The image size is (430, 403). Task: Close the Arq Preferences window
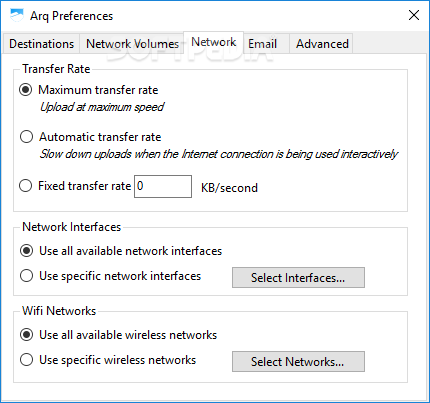414,15
